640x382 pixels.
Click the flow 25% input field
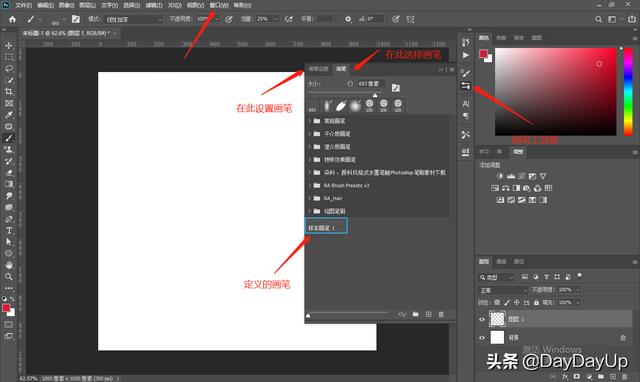point(264,19)
